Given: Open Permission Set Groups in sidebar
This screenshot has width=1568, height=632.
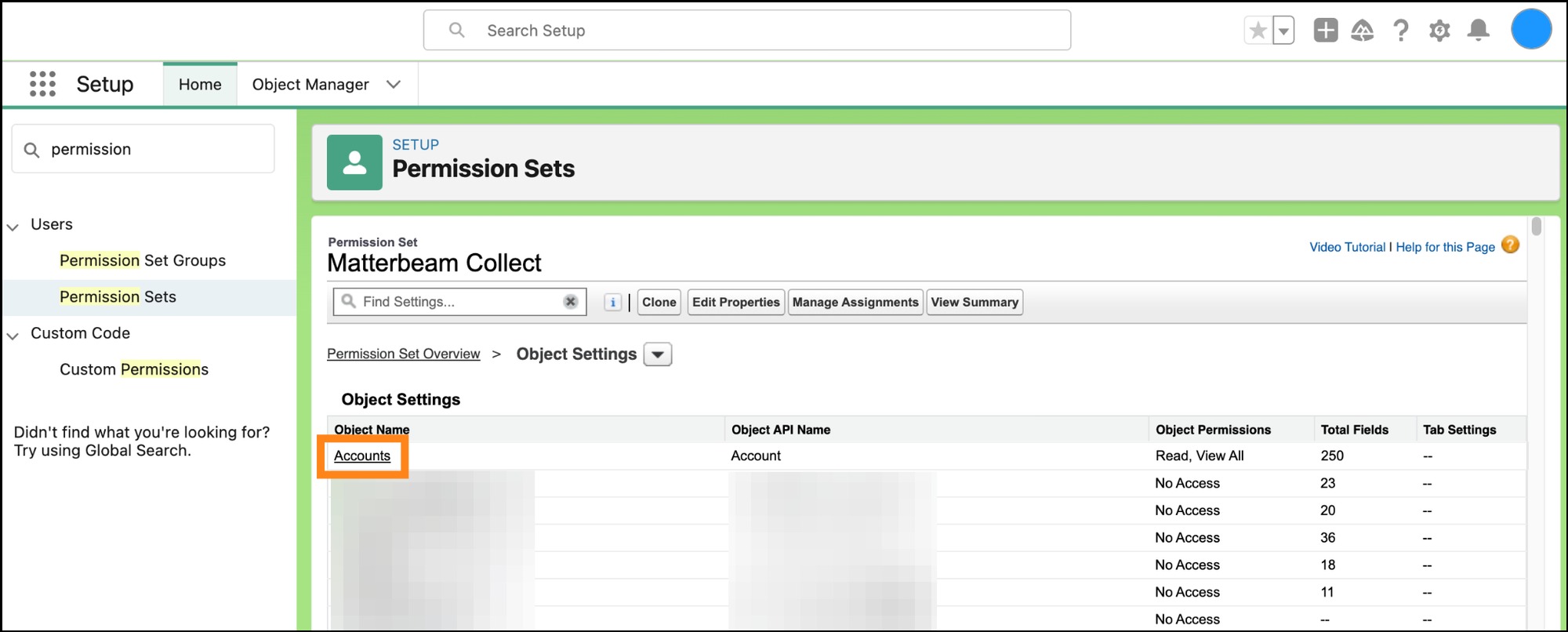Looking at the screenshot, I should click(143, 260).
